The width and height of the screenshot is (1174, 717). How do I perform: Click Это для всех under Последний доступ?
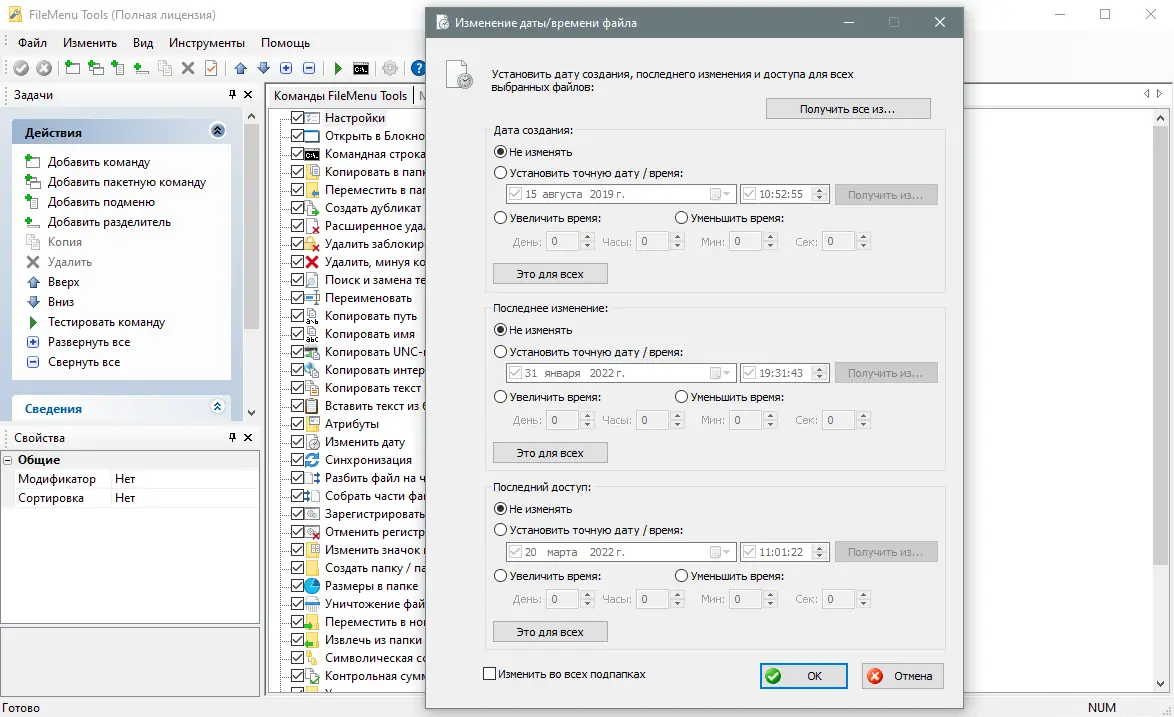(550, 632)
